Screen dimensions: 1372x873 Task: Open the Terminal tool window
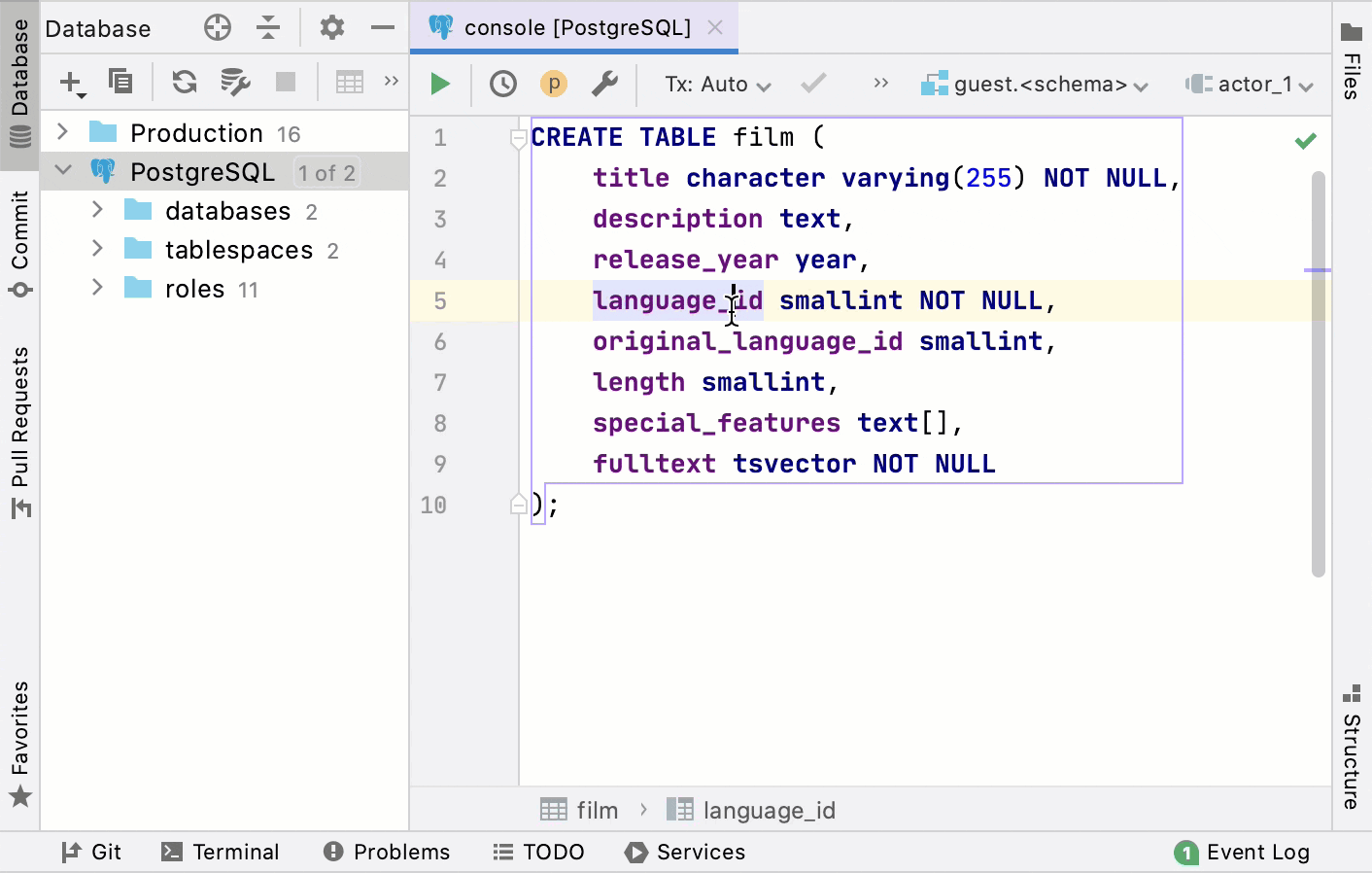click(x=221, y=853)
